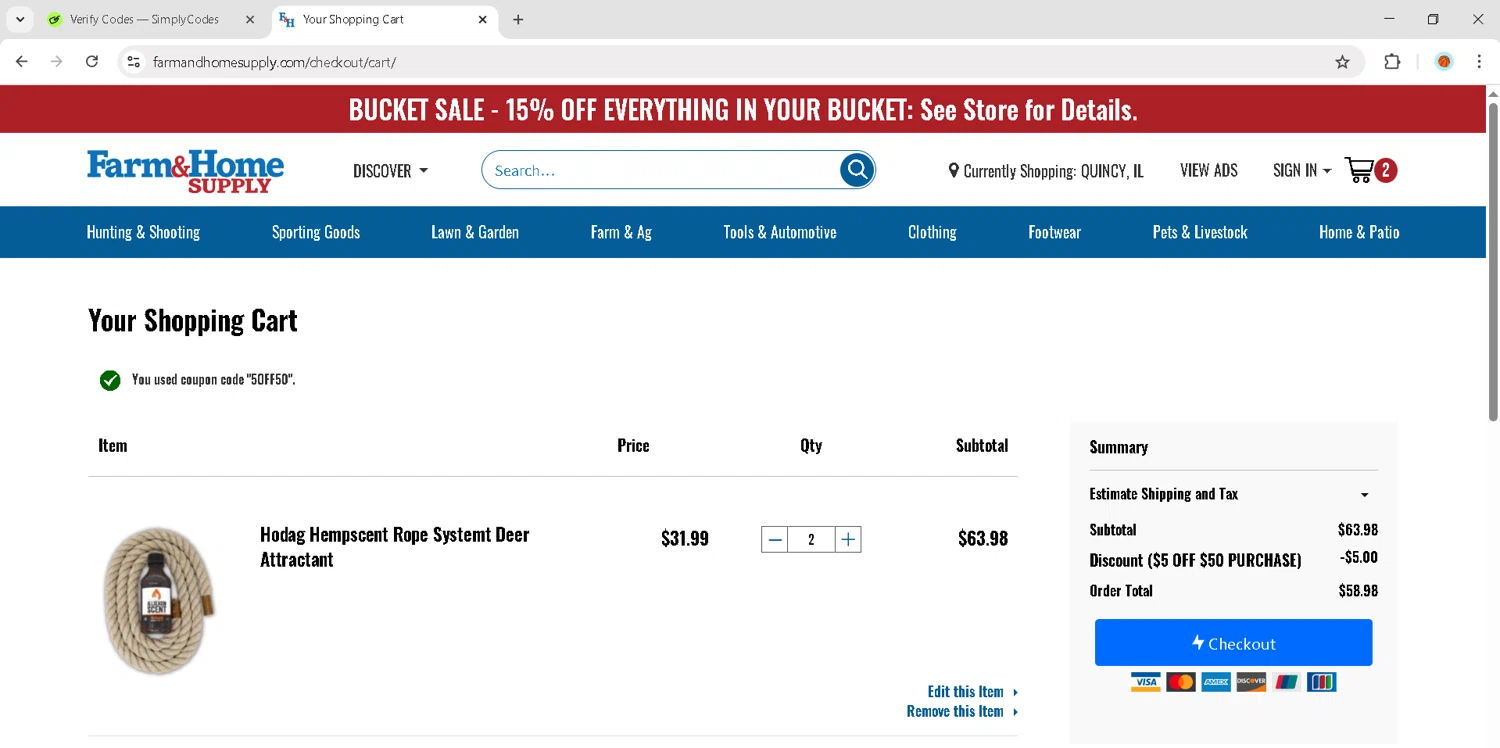Decrease quantity with minus button
Screen dimensions: 1500x748
(x=775, y=540)
